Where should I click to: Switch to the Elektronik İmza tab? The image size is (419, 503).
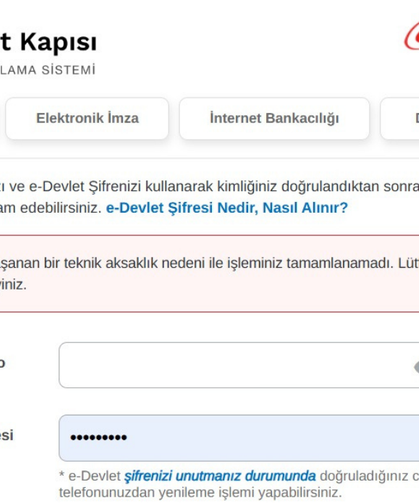click(87, 118)
